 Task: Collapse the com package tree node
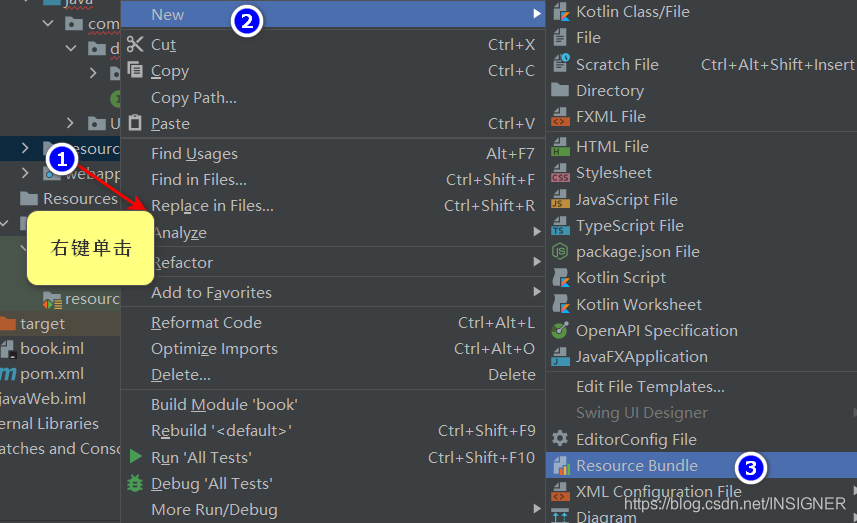48,23
